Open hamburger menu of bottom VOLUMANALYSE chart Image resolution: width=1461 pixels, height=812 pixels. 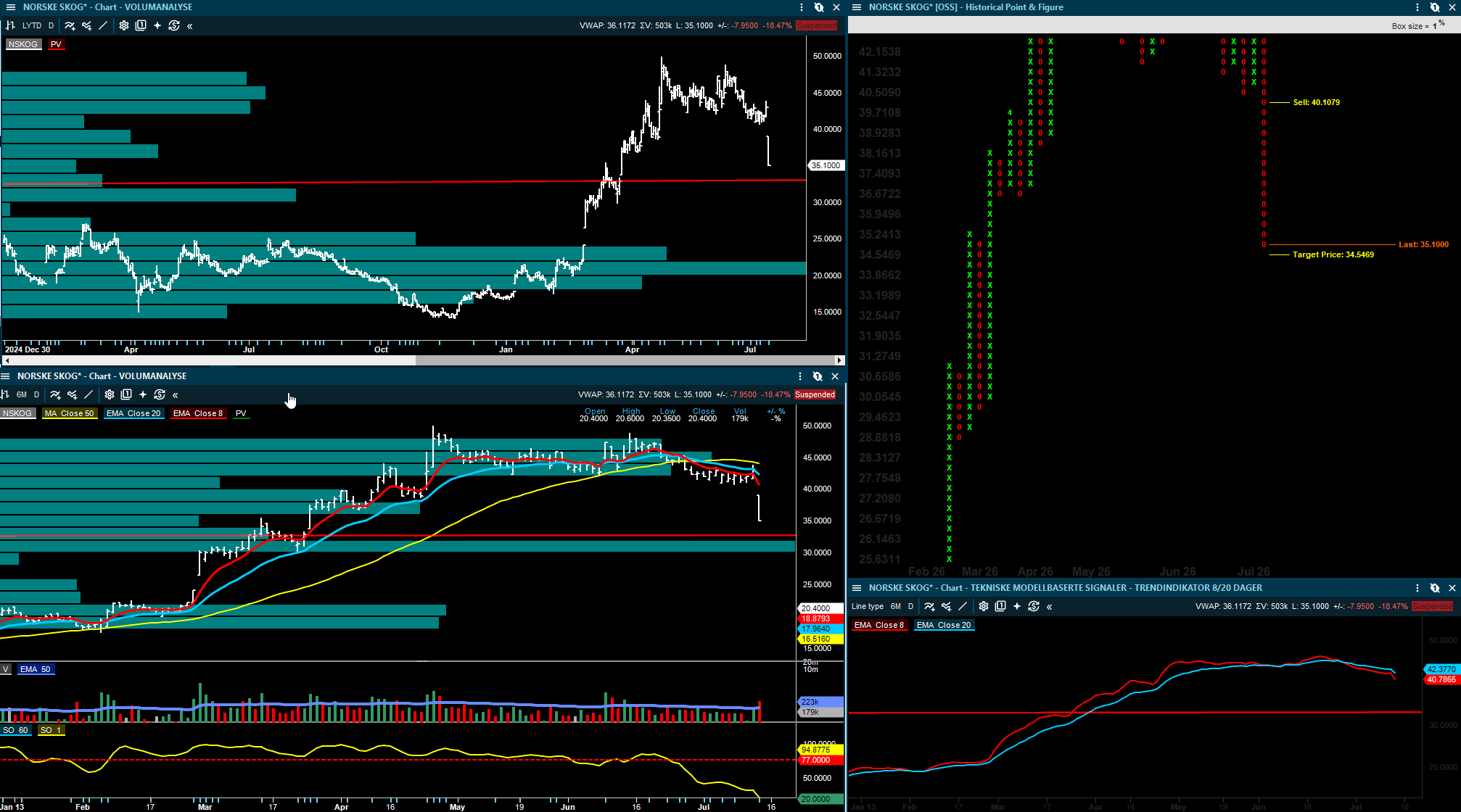(x=5, y=376)
